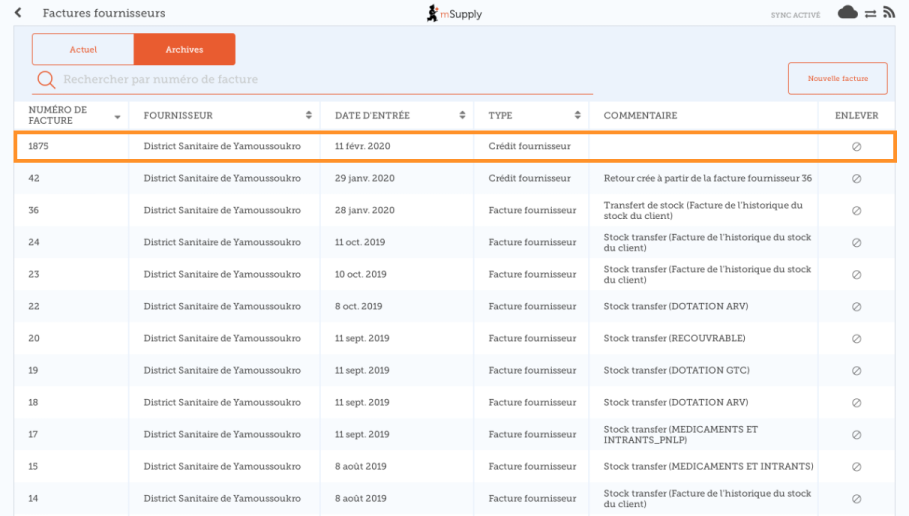909x516 pixels.
Task: Click remove icon for invoice 22
Action: tap(856, 307)
